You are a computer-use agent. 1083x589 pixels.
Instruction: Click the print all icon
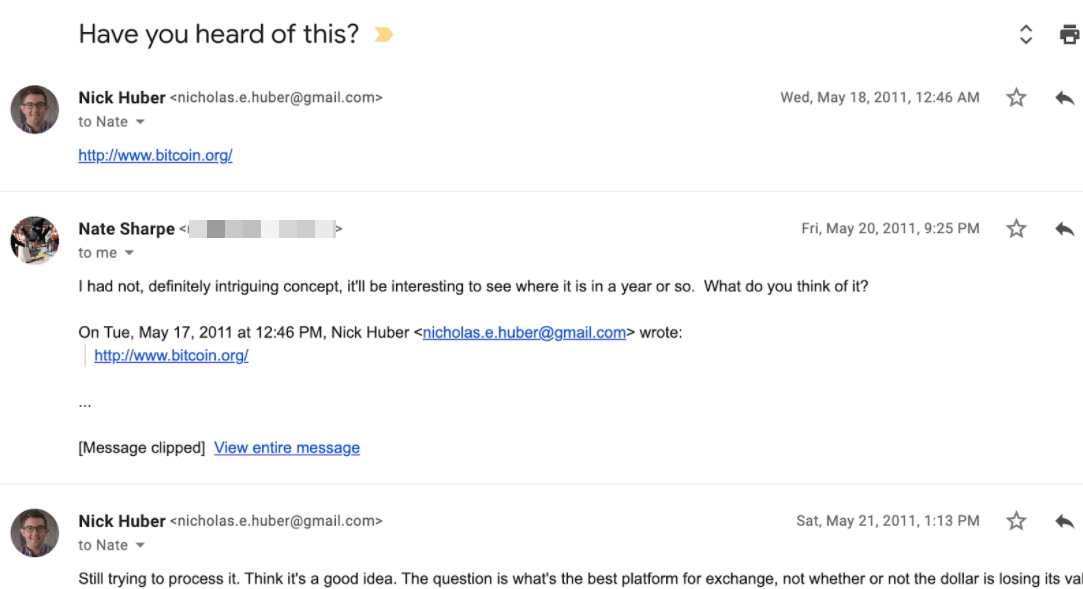point(1069,35)
